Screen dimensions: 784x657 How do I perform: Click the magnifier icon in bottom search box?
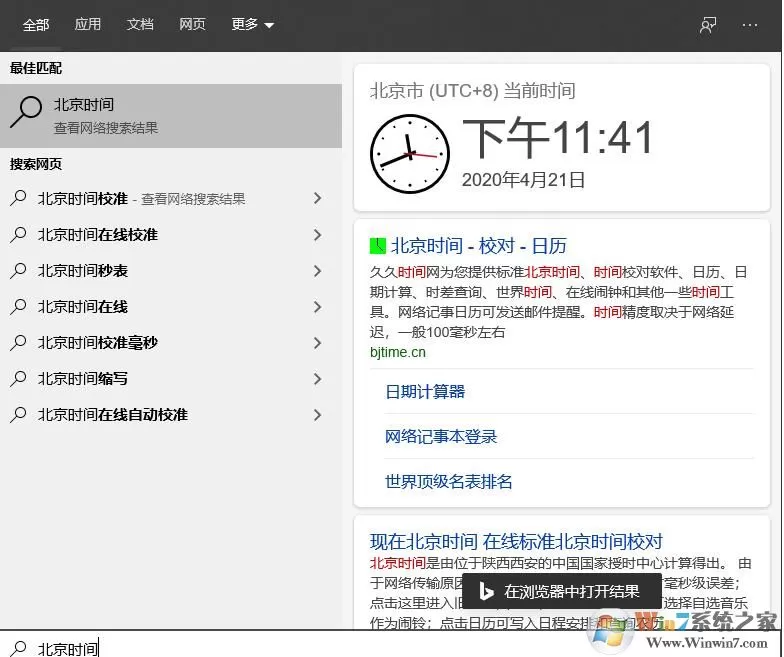point(18,648)
